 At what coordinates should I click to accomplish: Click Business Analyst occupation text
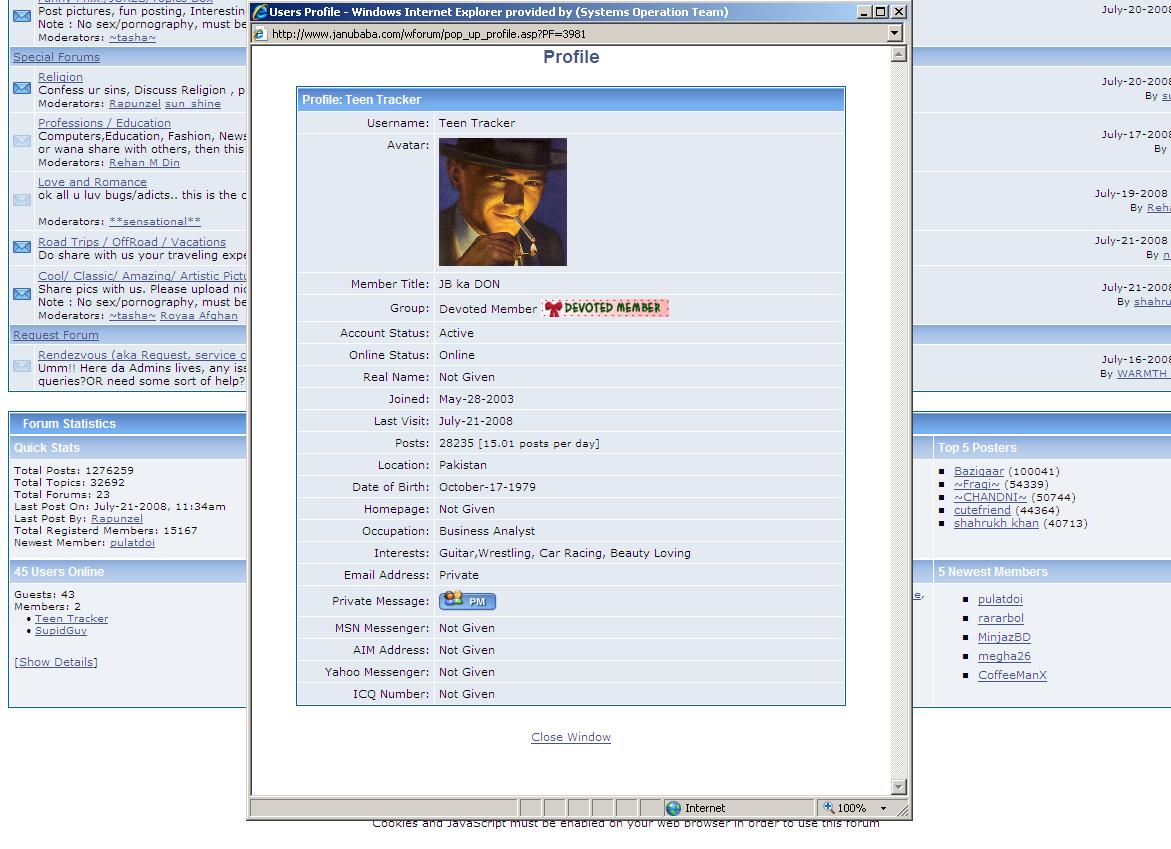click(x=487, y=531)
